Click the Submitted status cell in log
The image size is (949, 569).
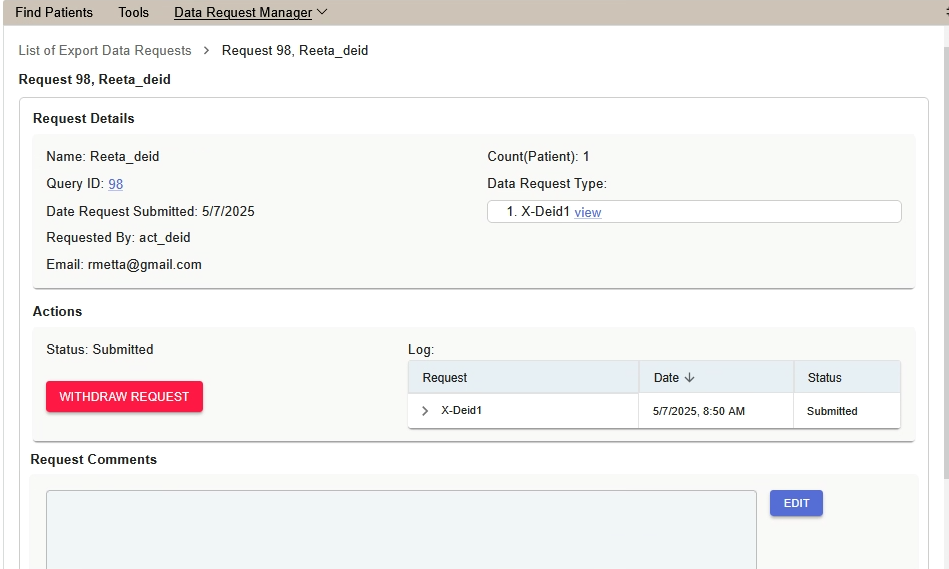point(832,411)
